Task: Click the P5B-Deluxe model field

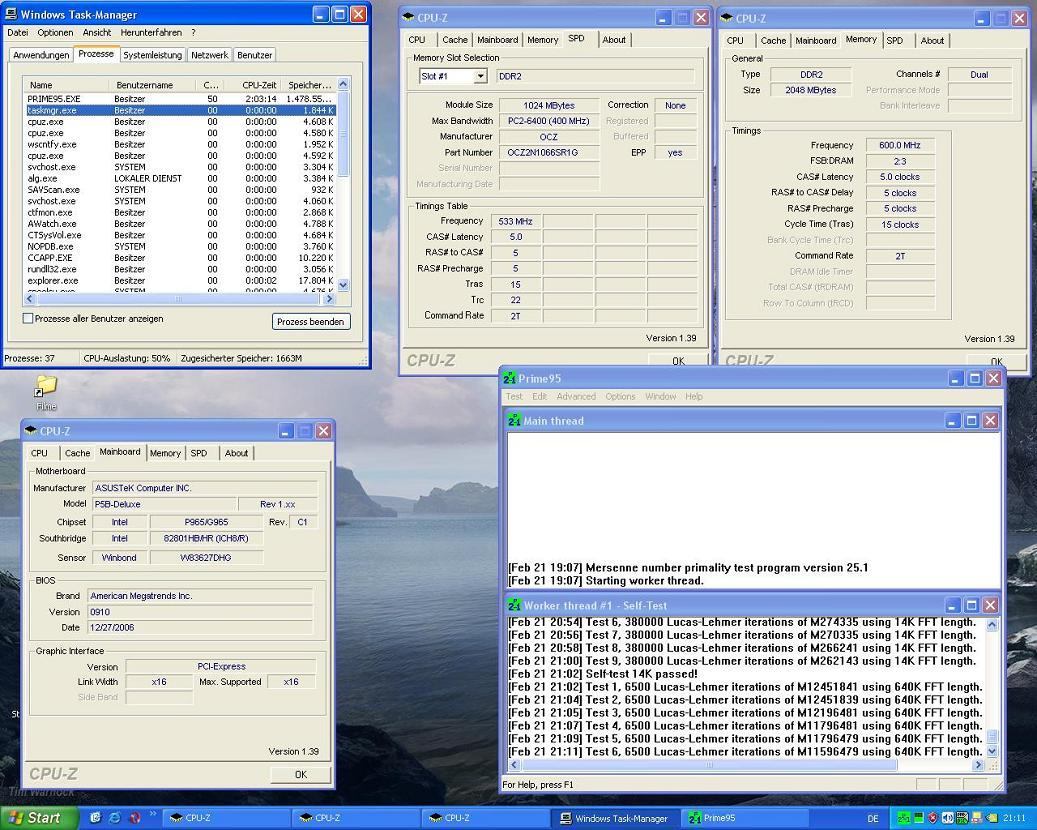Action: 163,504
